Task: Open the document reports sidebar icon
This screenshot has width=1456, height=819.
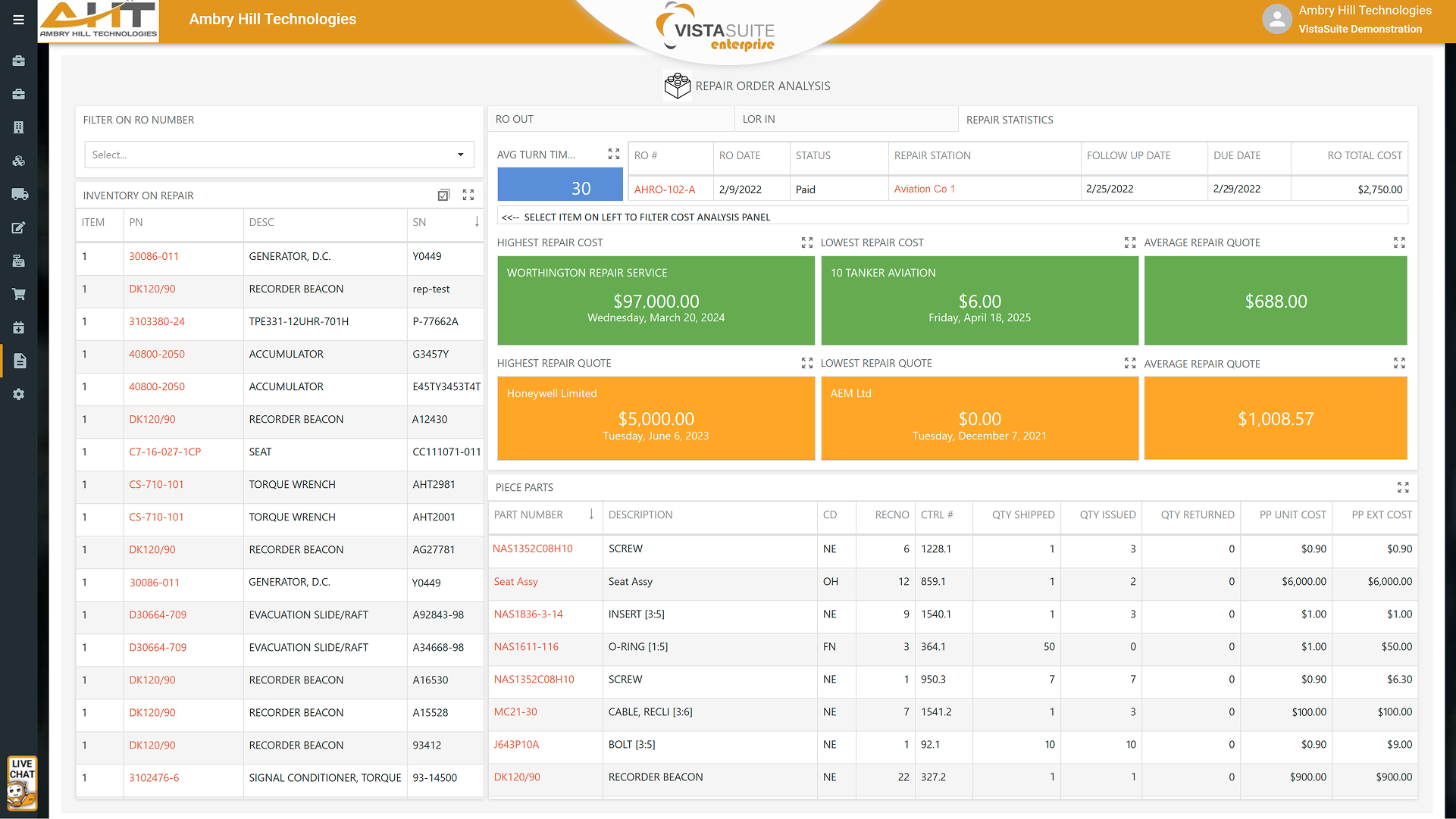Action: [x=20, y=361]
